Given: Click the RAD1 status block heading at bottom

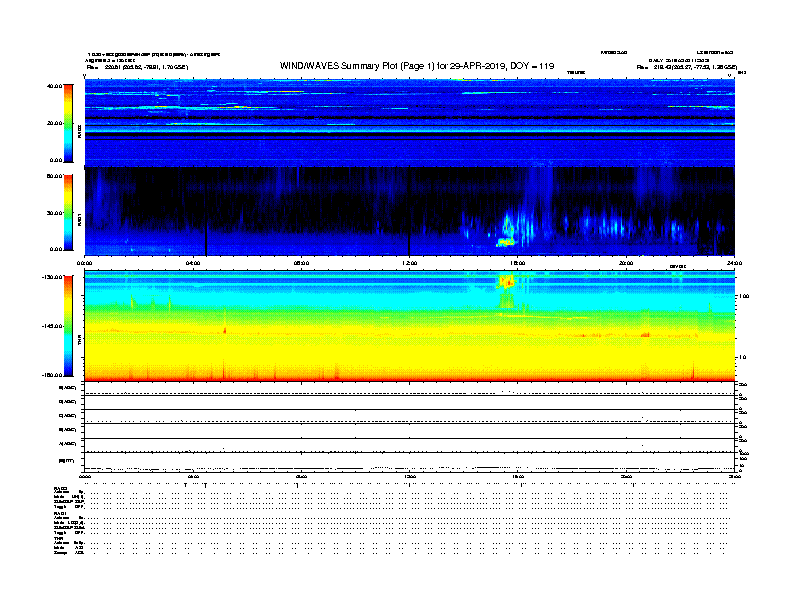Looking at the screenshot, I should tap(61, 513).
